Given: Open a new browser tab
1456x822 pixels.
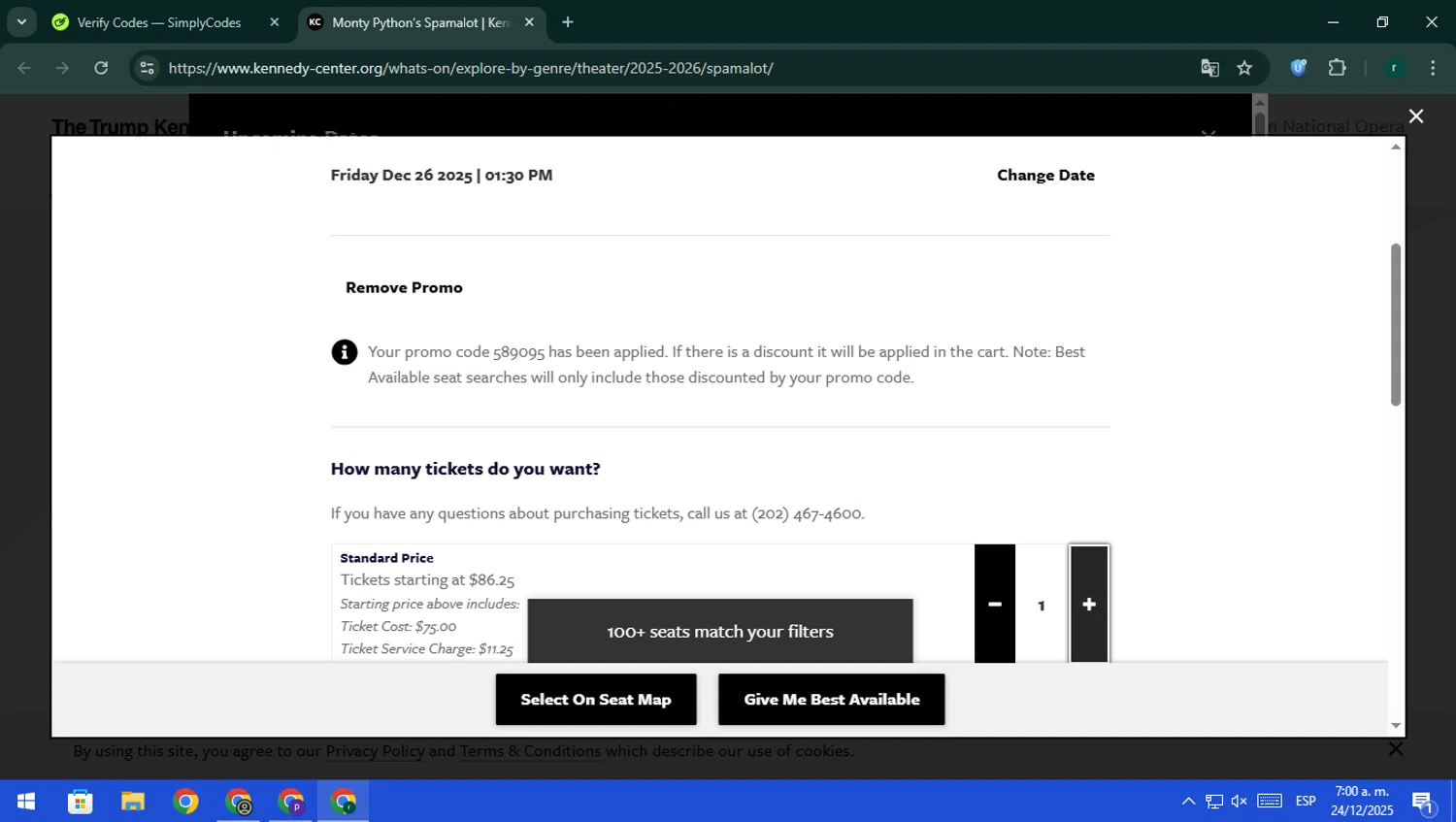Looking at the screenshot, I should (x=568, y=22).
